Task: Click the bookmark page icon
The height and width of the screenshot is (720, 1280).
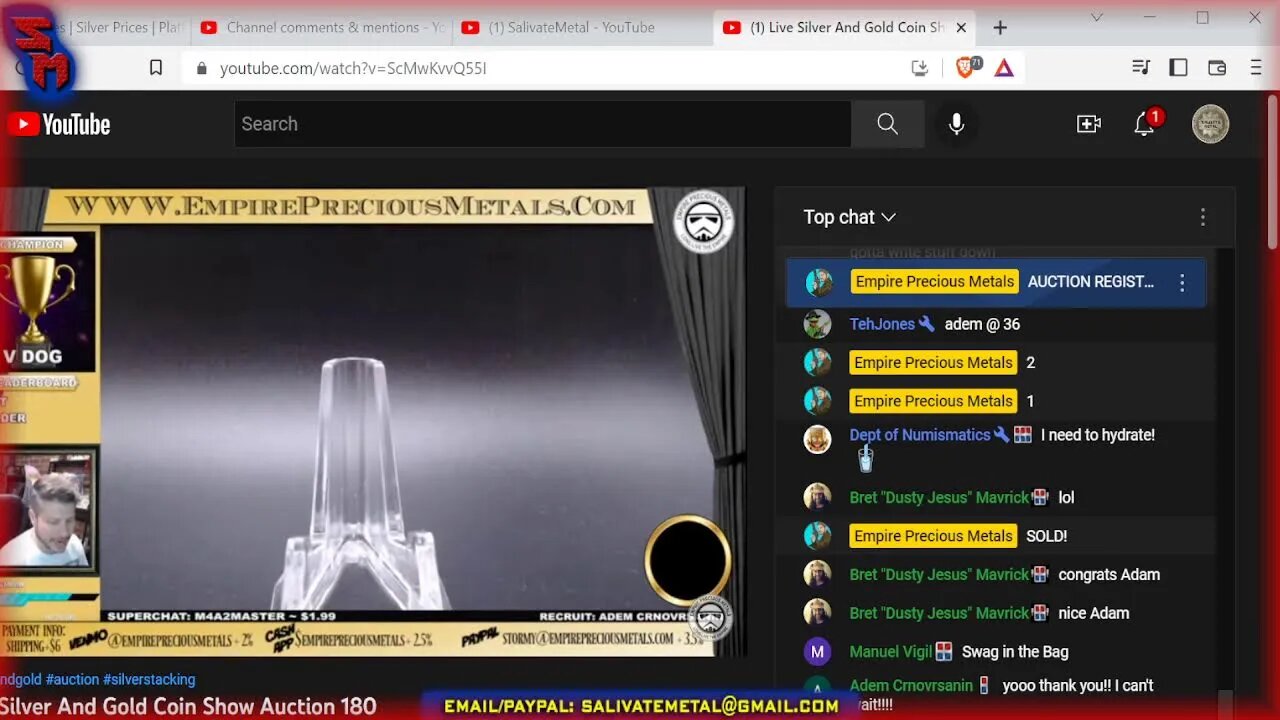Action: coord(156,68)
